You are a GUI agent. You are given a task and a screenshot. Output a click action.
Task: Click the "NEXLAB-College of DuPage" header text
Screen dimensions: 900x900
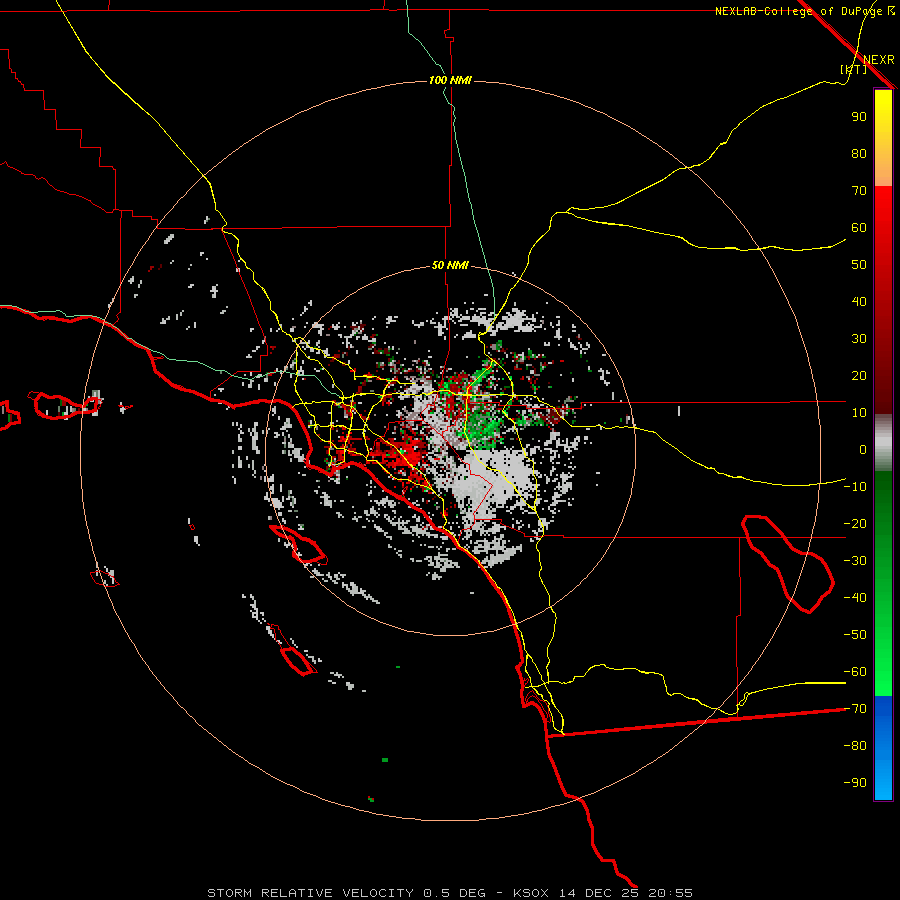click(x=800, y=11)
